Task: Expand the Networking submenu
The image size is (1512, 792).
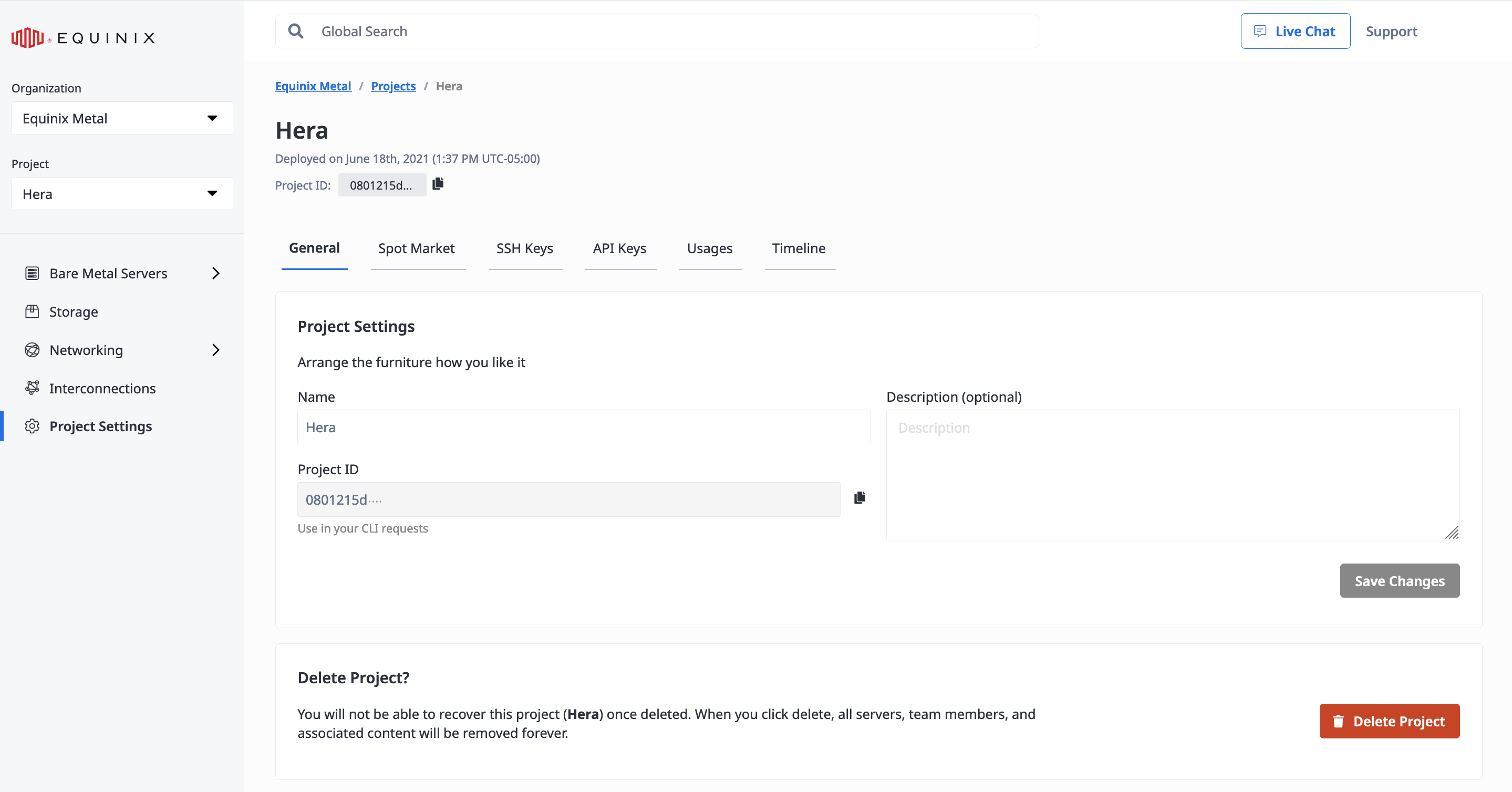Action: tap(215, 349)
